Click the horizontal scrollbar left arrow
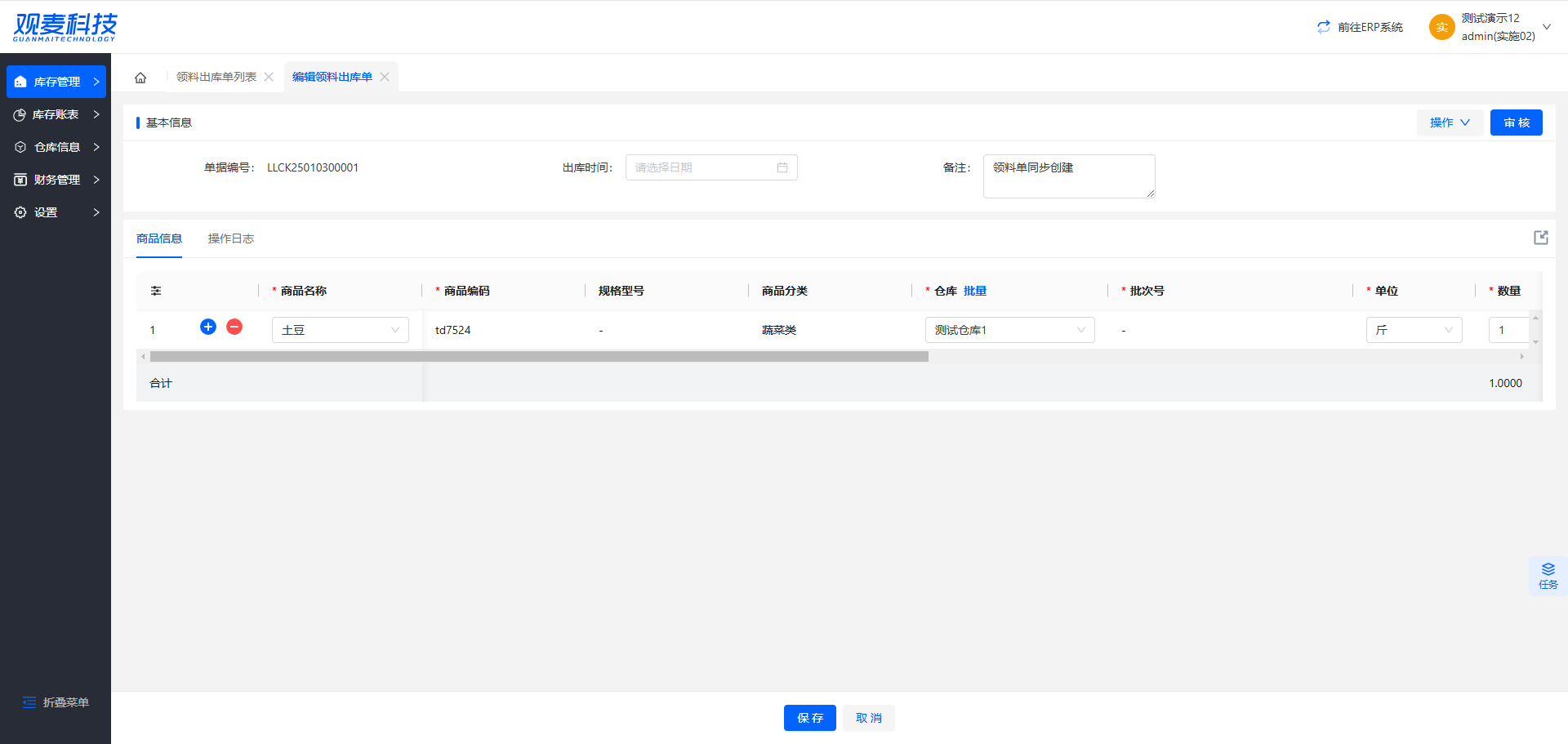1568x744 pixels. click(x=143, y=356)
